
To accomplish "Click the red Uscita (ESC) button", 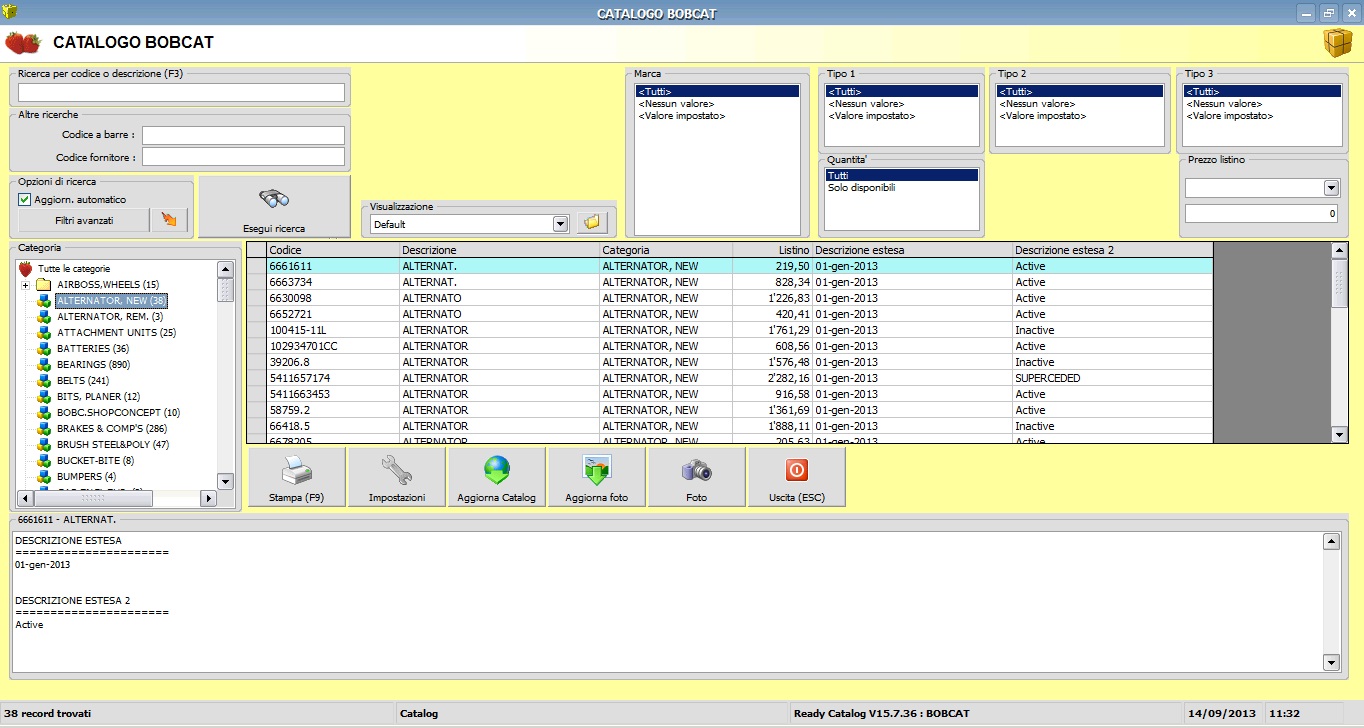I will [797, 477].
